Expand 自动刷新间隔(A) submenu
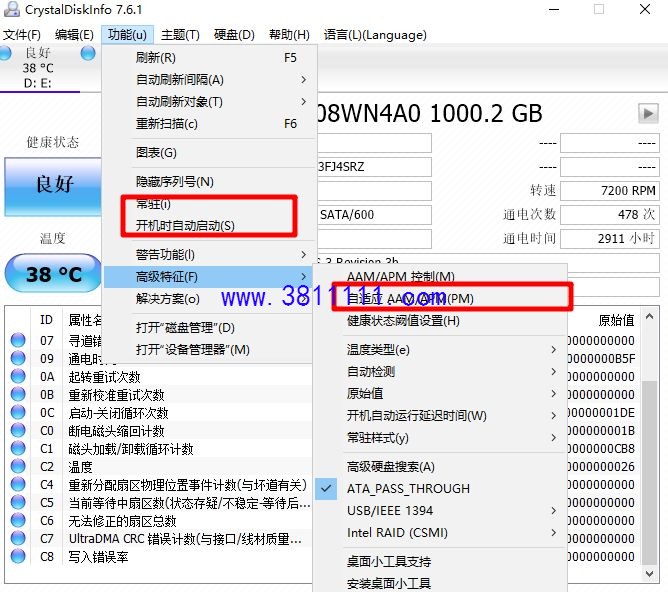 [x=210, y=80]
